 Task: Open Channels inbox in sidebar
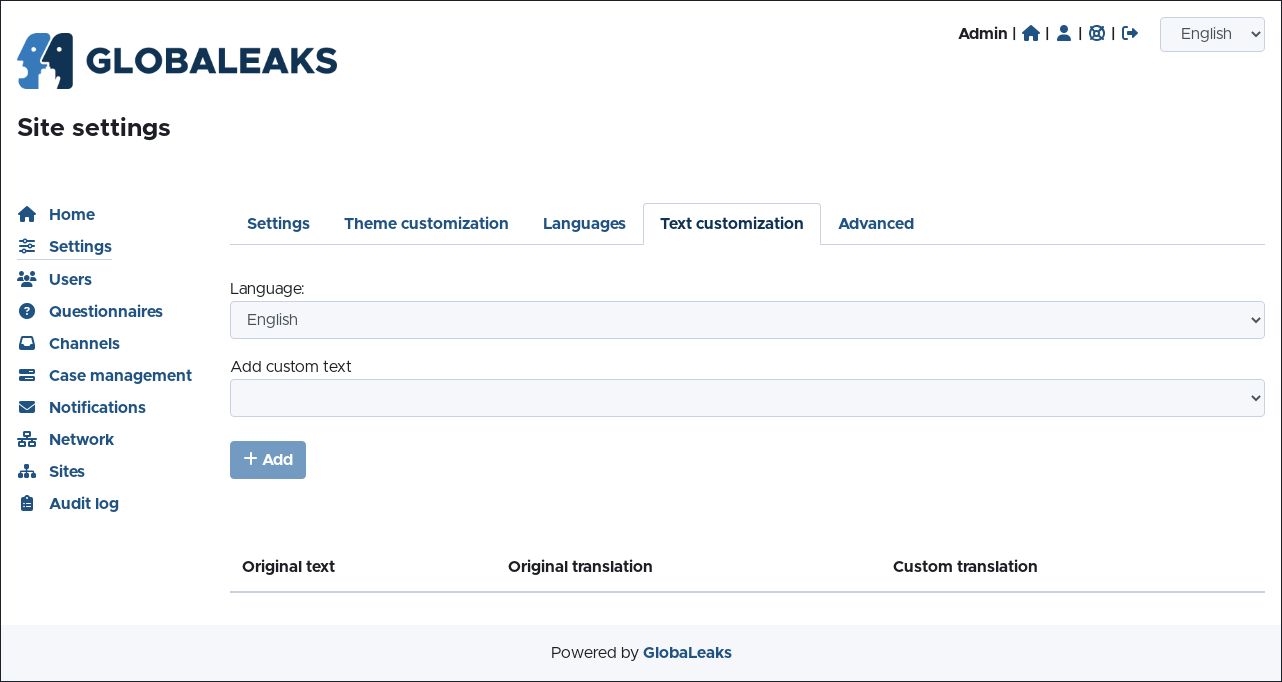[x=84, y=344]
